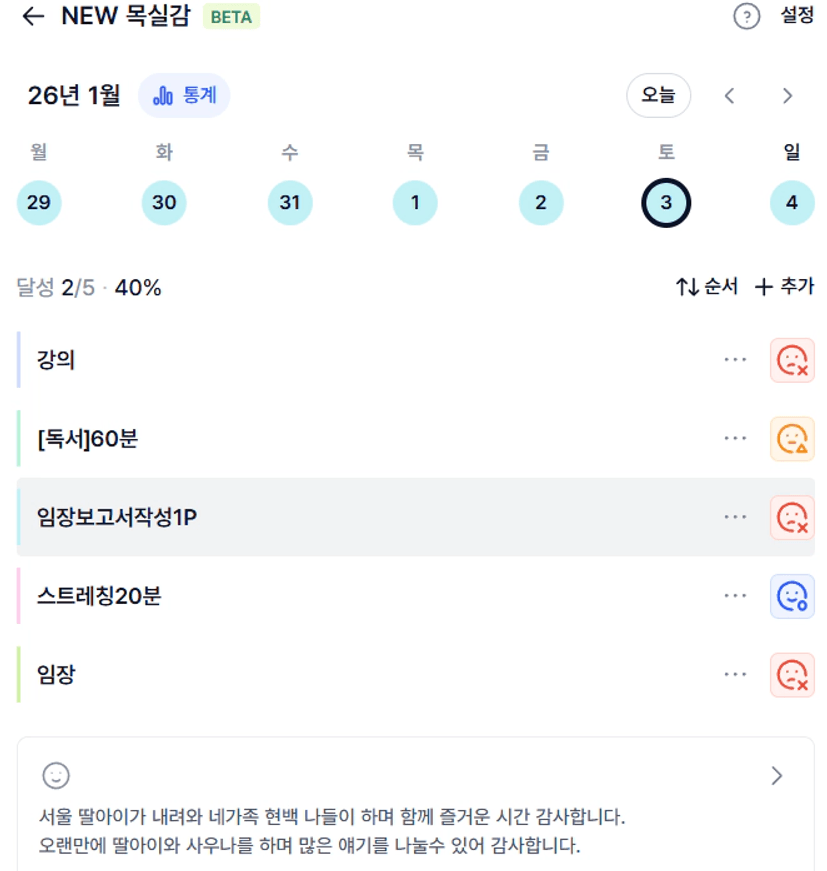Open the three-dot menu for 임장보고서작성1P
The image size is (827, 871).
[x=735, y=517]
